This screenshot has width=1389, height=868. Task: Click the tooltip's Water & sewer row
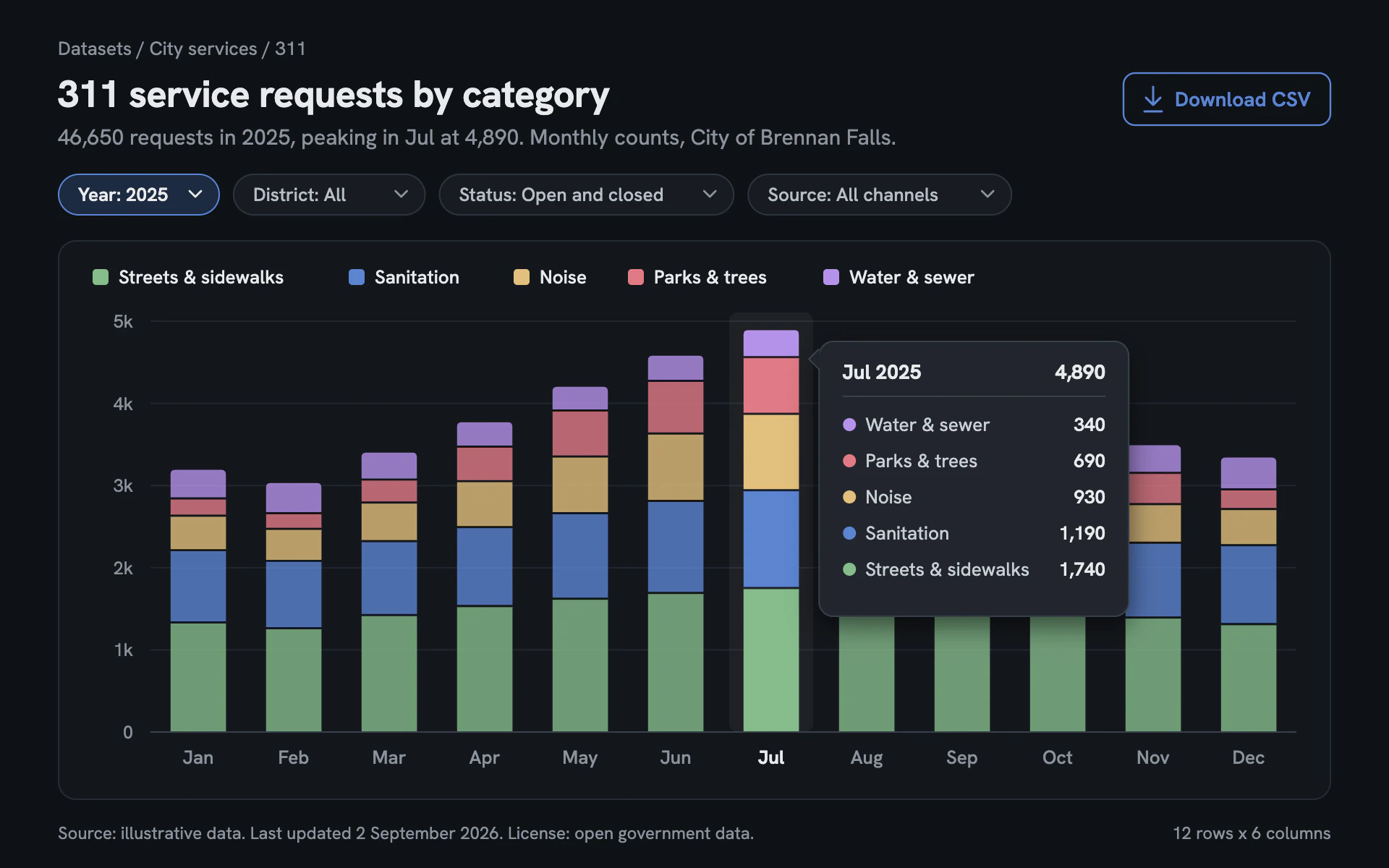coord(974,425)
